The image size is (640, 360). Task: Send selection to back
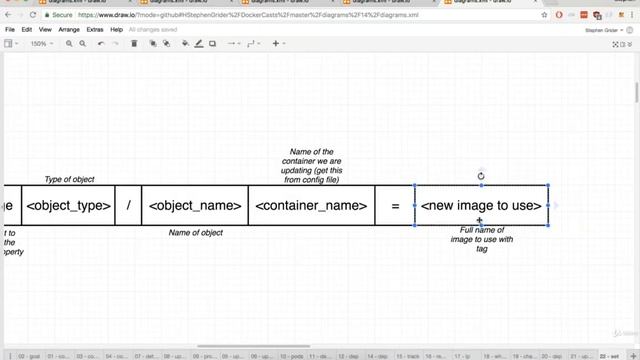(x=167, y=43)
